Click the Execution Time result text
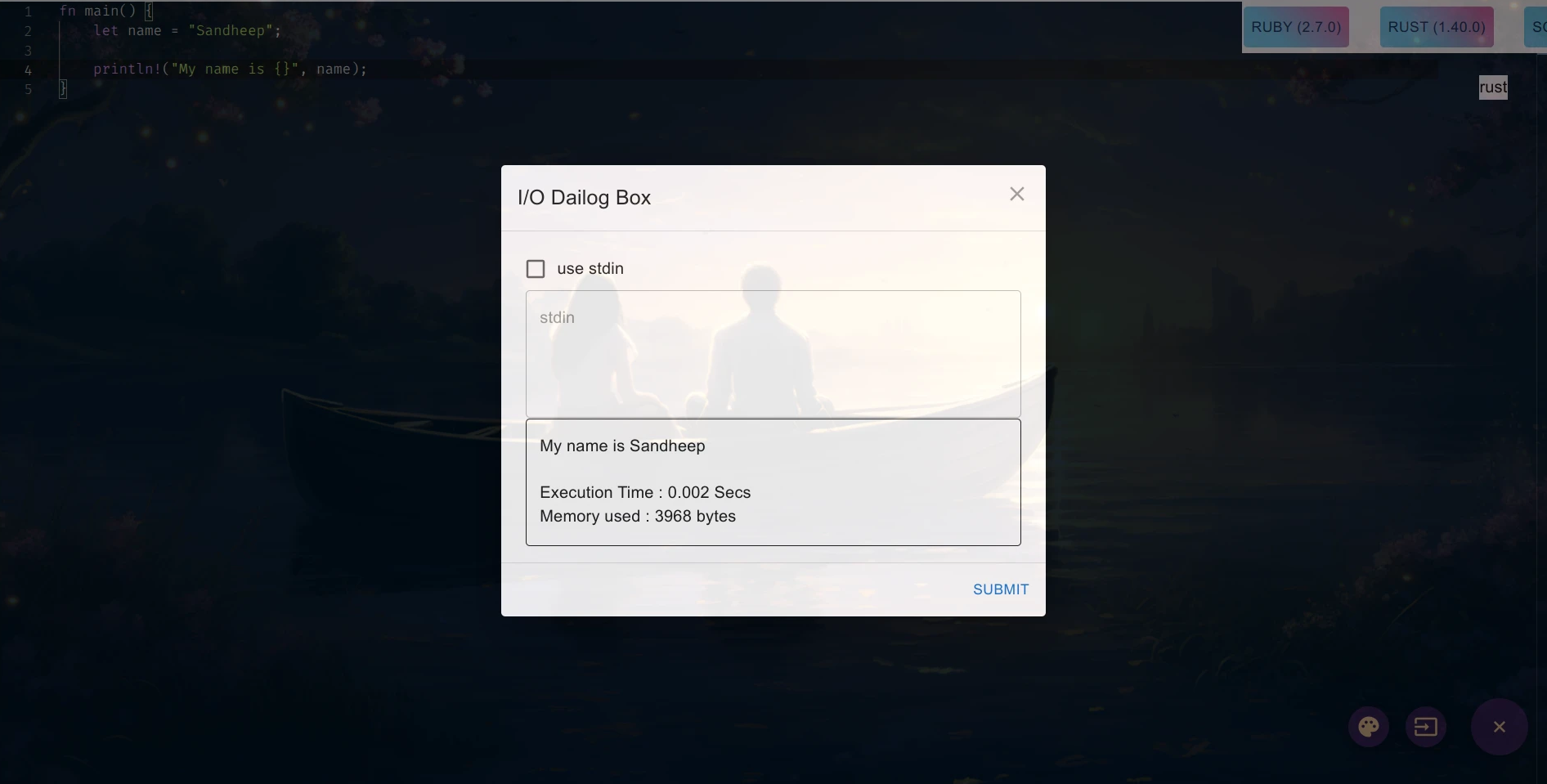 point(645,493)
